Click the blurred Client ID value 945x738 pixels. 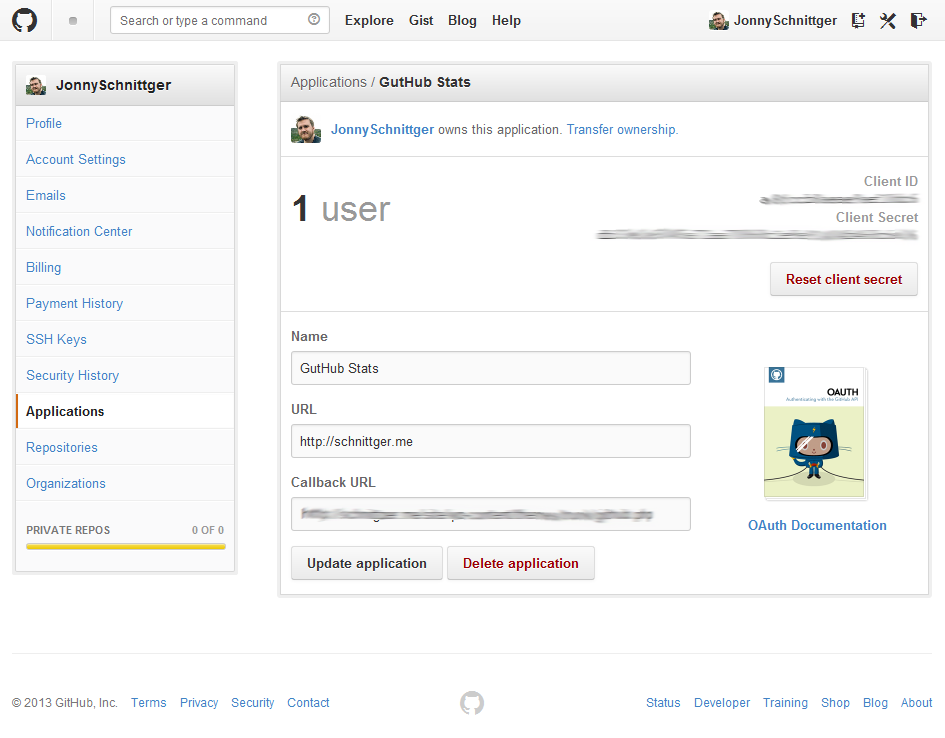pyautogui.click(x=839, y=199)
